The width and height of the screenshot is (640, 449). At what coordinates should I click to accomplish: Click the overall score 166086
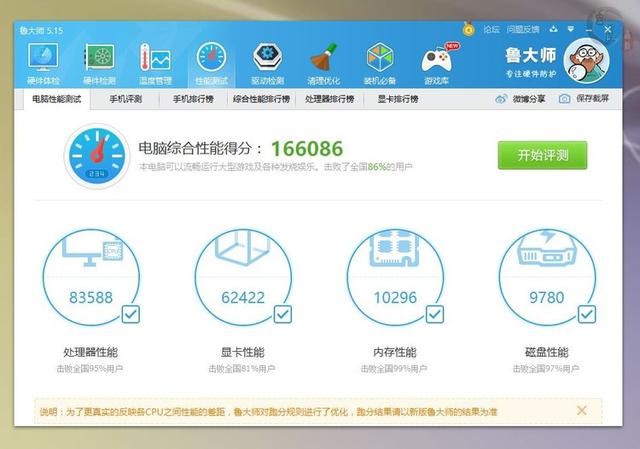click(307, 149)
